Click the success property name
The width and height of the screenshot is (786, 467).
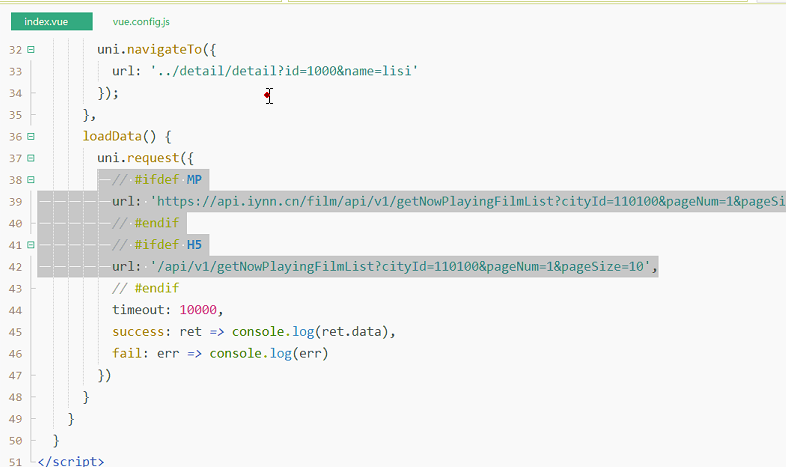click(x=138, y=332)
